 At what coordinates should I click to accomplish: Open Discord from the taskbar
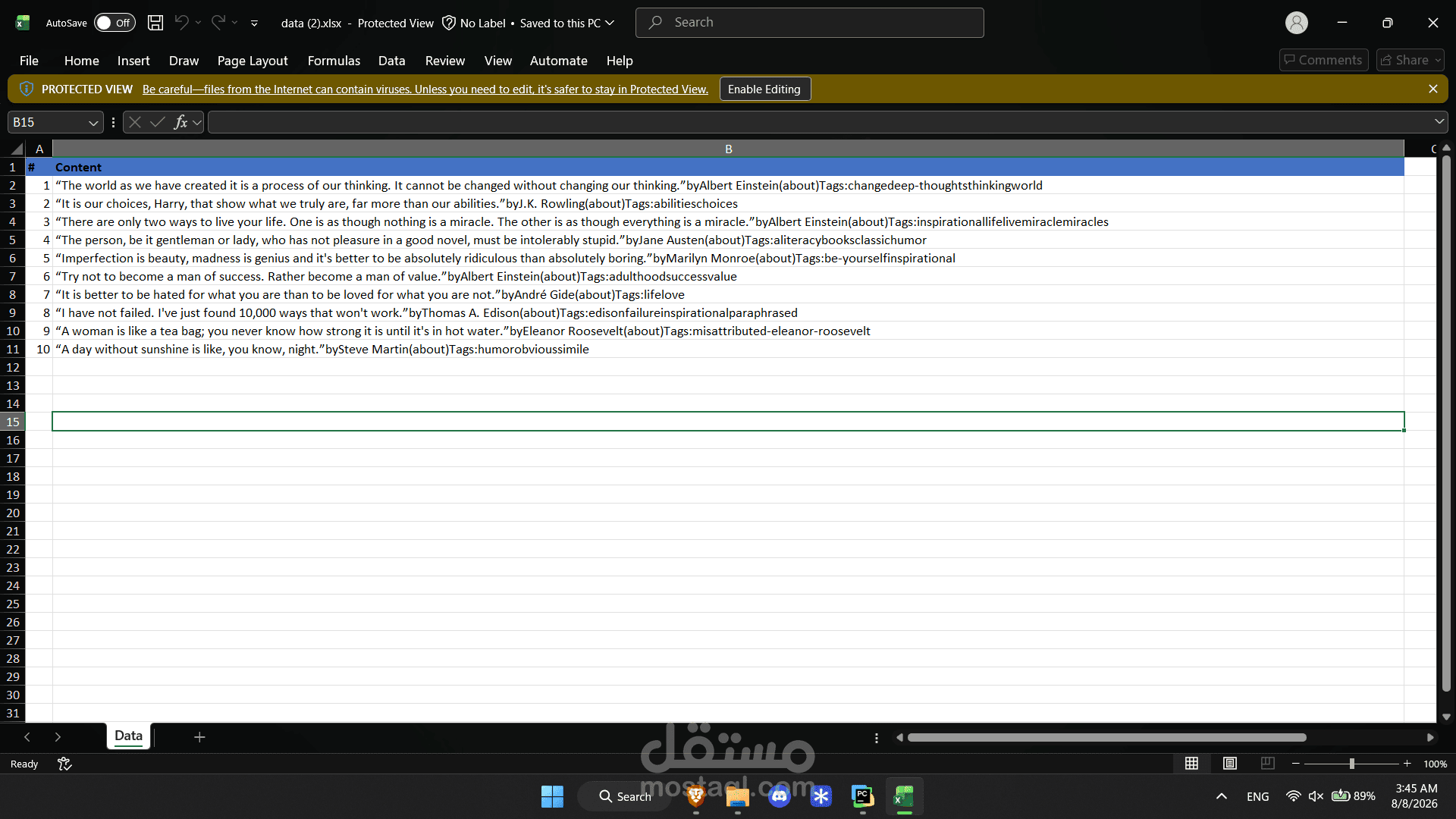(x=780, y=796)
